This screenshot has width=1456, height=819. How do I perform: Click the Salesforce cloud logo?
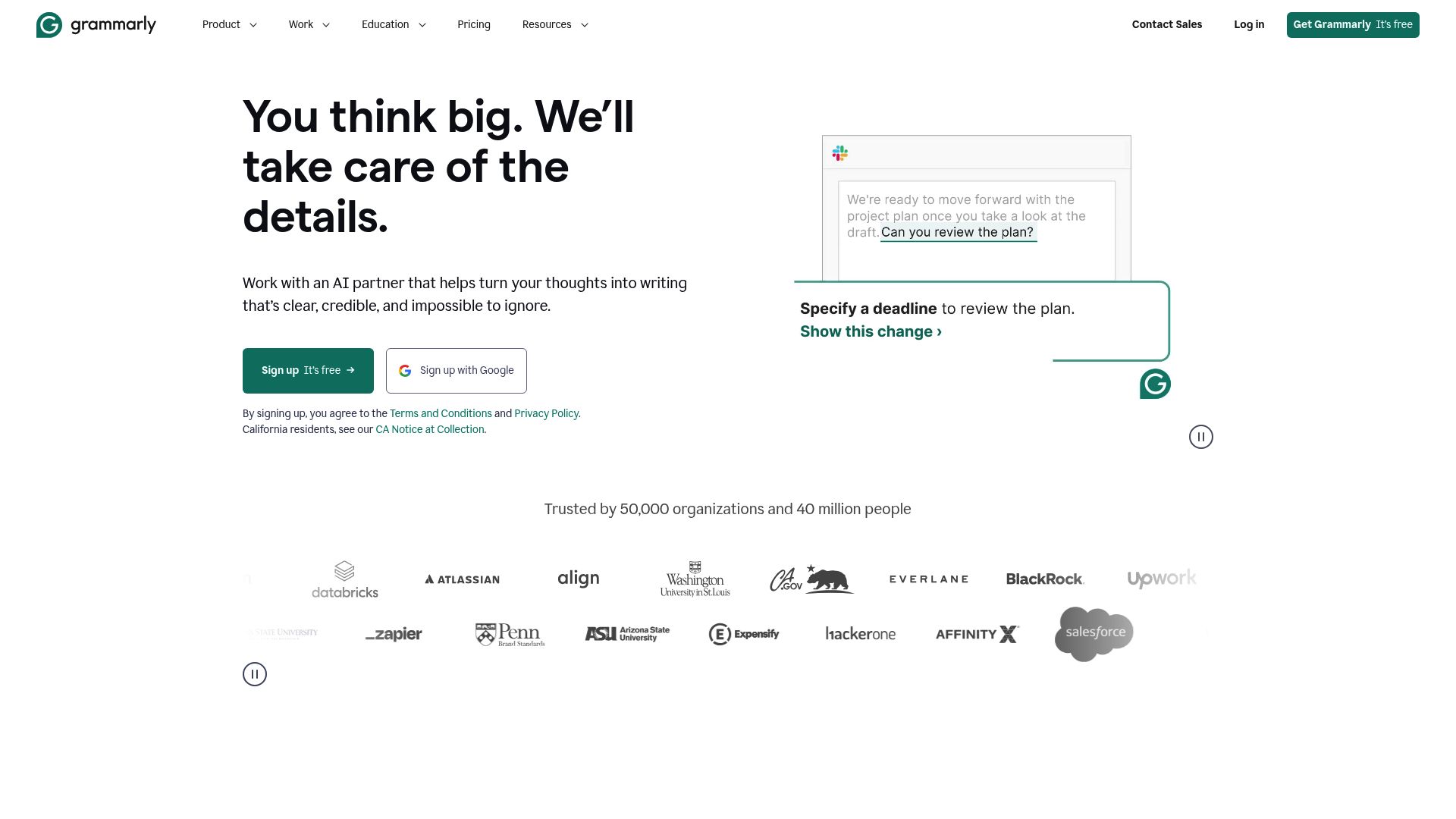(x=1094, y=632)
